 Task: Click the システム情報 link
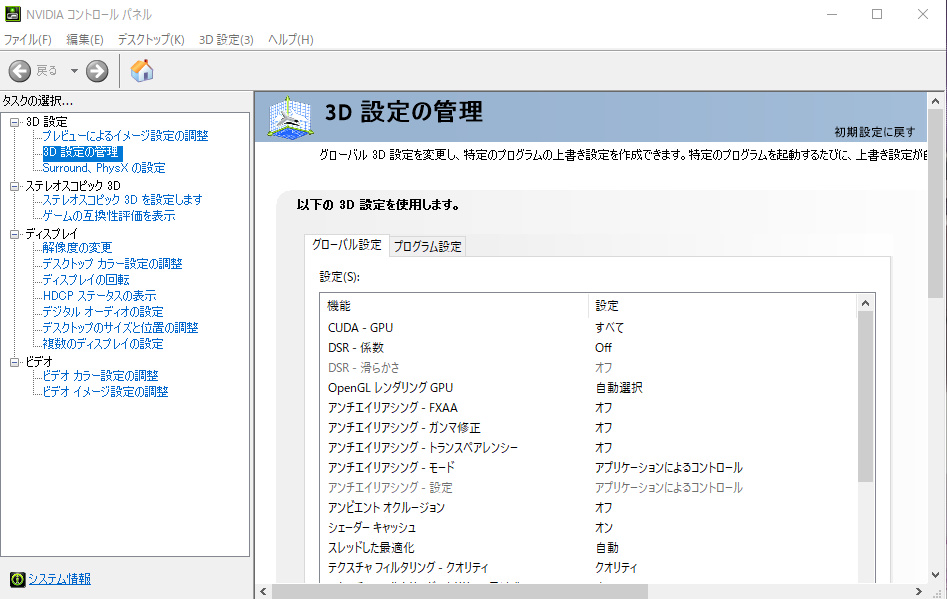point(60,579)
